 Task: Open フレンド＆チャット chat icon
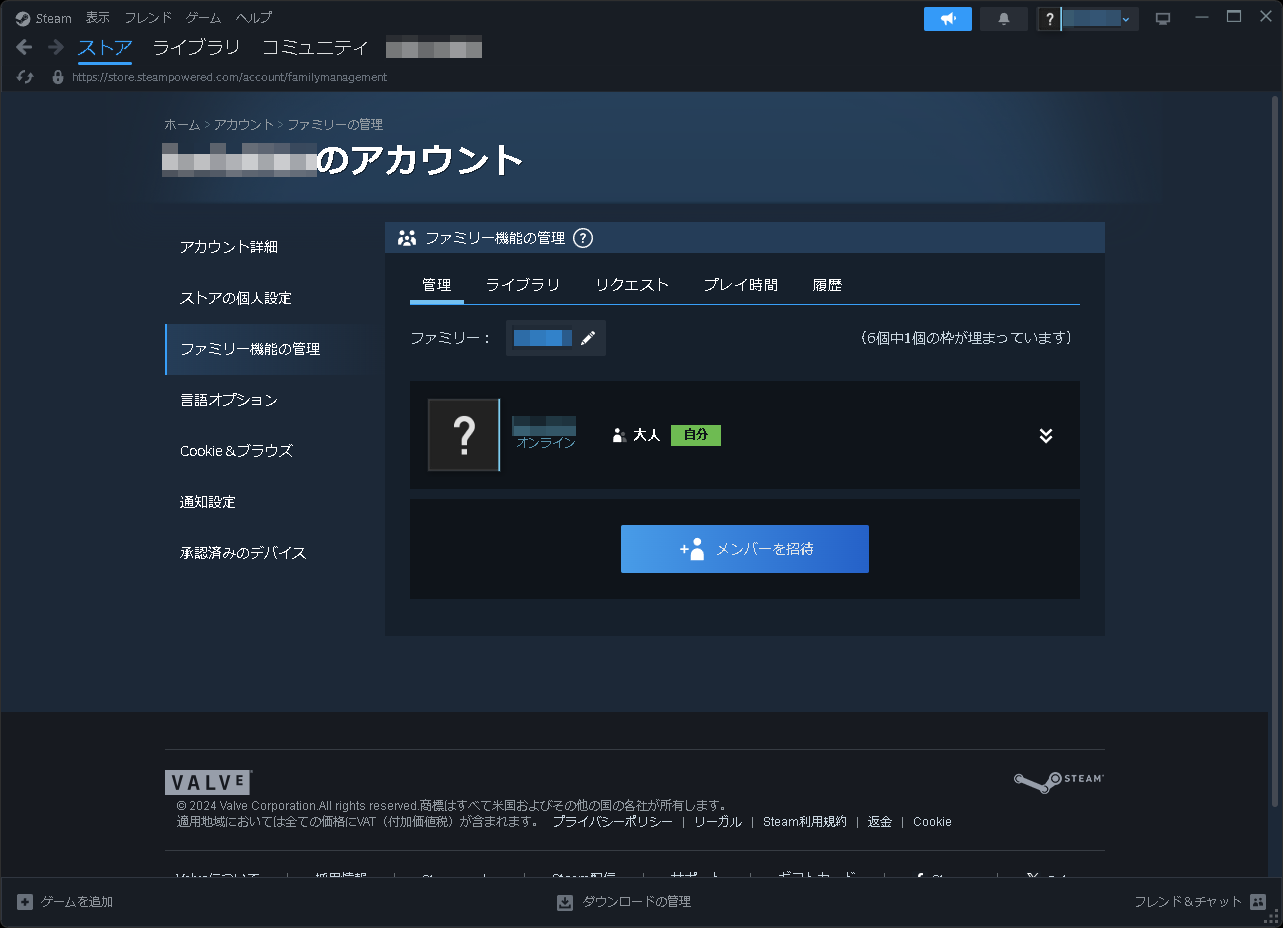1256,901
